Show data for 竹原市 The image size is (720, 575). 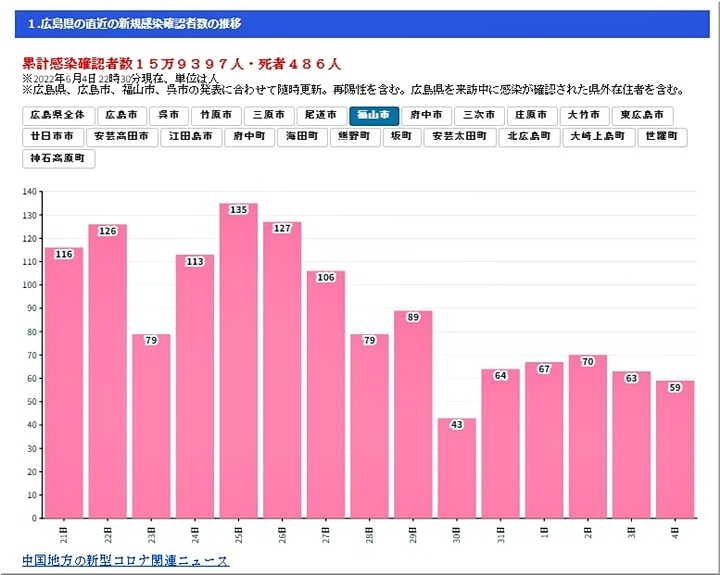[217, 115]
